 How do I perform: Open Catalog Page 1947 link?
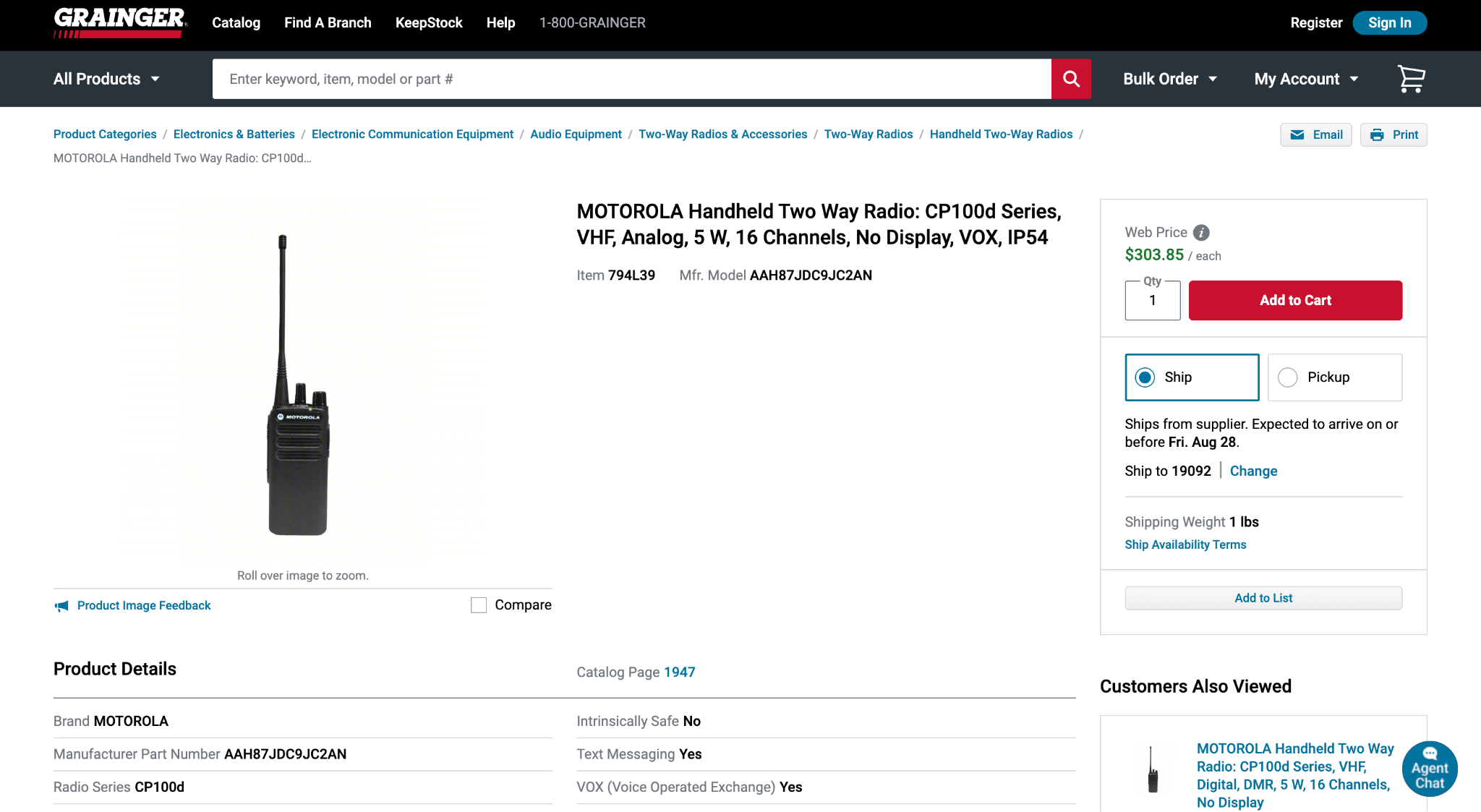[679, 672]
